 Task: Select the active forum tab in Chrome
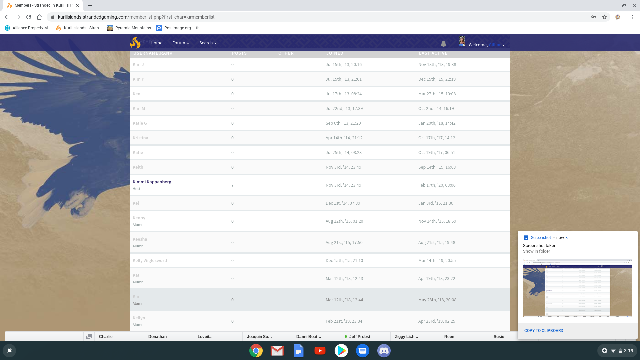click(42, 5)
